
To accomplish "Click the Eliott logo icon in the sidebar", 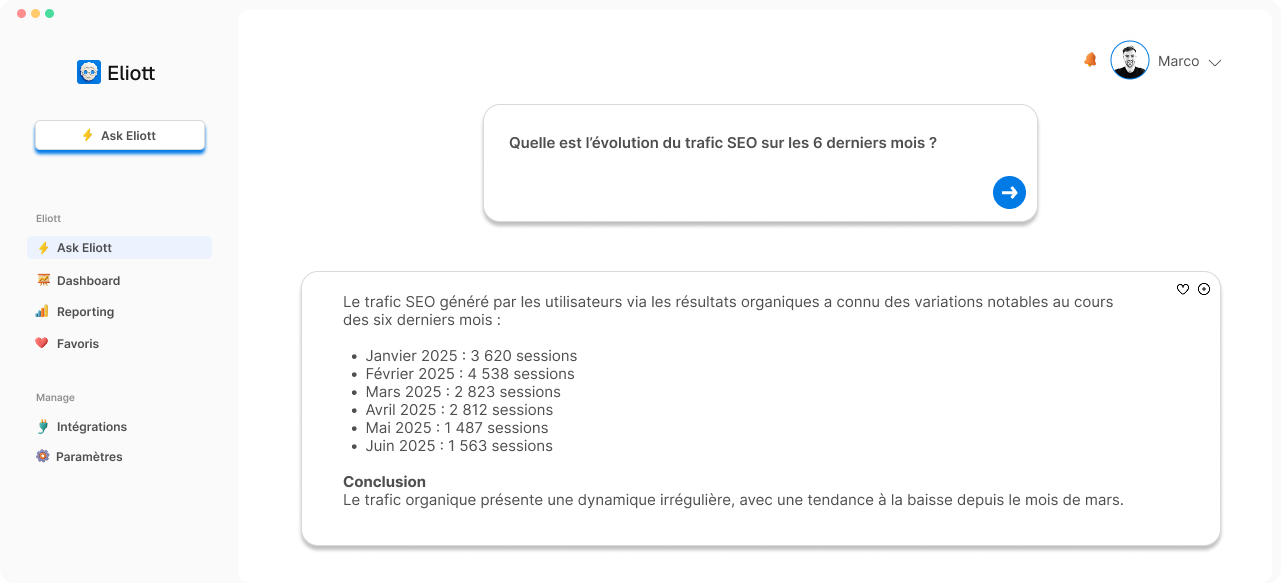I will point(89,72).
